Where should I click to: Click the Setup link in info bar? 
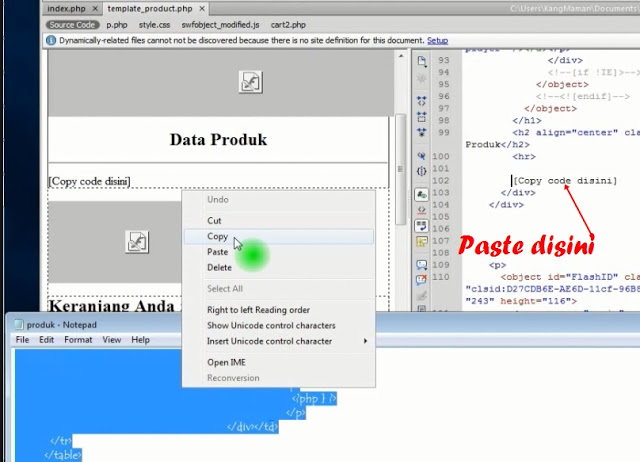point(438,40)
